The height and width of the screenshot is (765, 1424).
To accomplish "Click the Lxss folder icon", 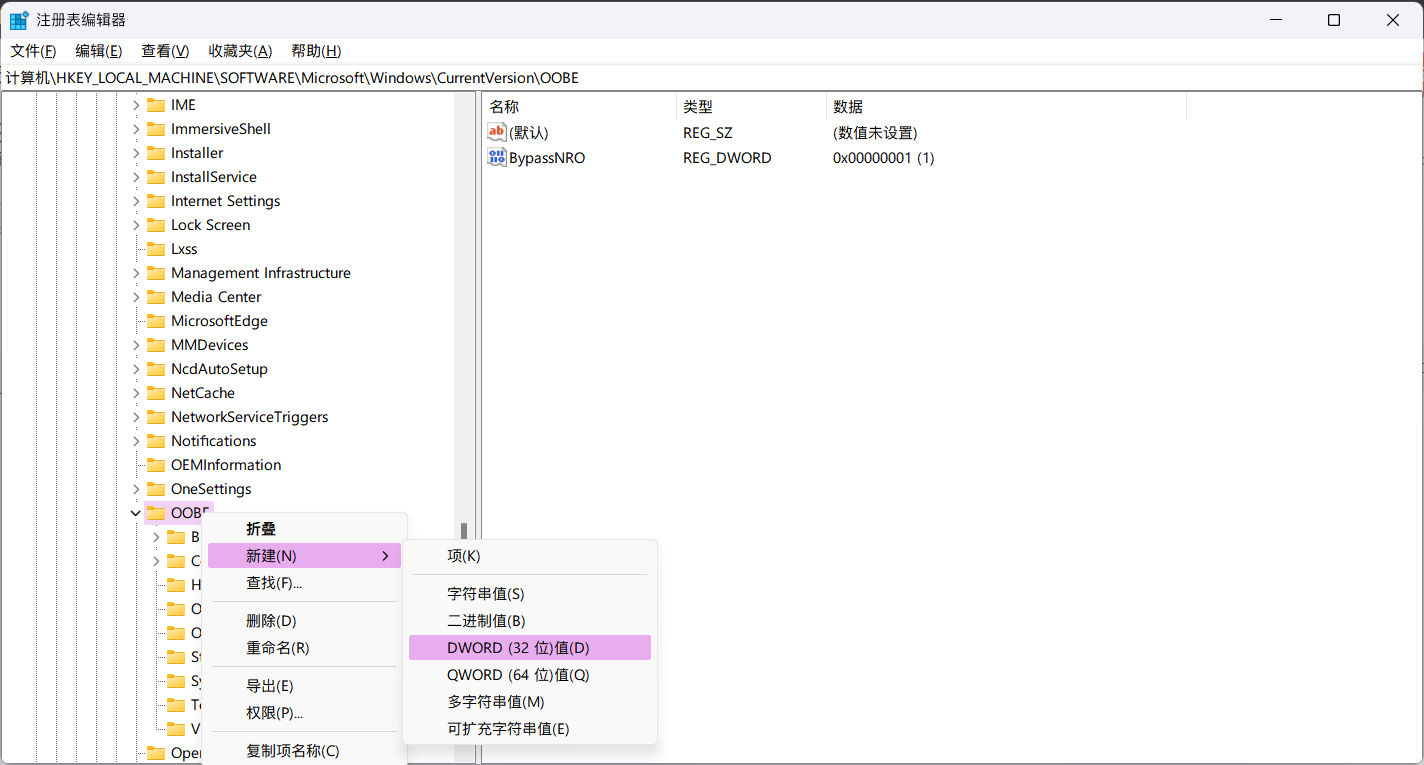I will (157, 248).
